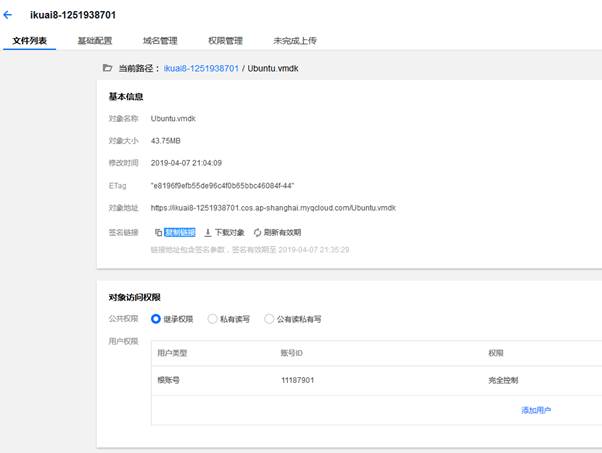Image resolution: width=602 pixels, height=453 pixels.
Task: Click the copy icon beside 复制链接
Action: tap(158, 232)
